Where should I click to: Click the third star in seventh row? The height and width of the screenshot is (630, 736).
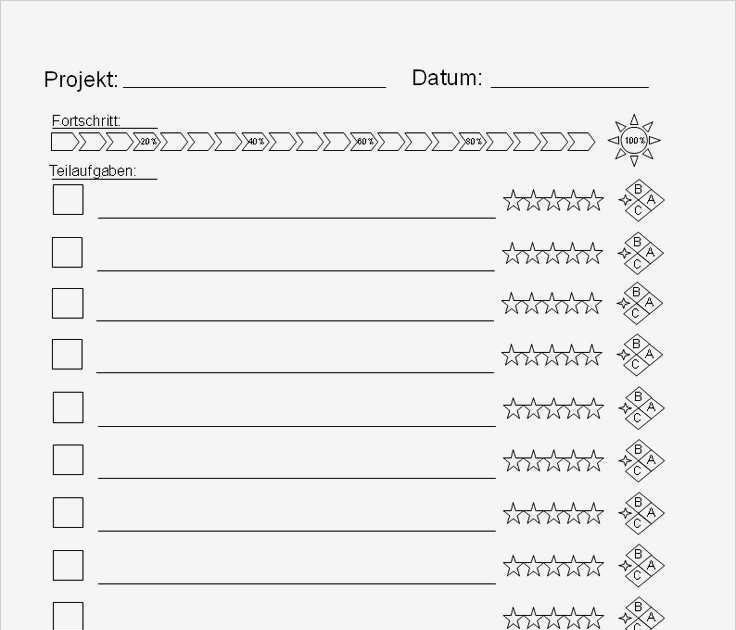tap(553, 513)
